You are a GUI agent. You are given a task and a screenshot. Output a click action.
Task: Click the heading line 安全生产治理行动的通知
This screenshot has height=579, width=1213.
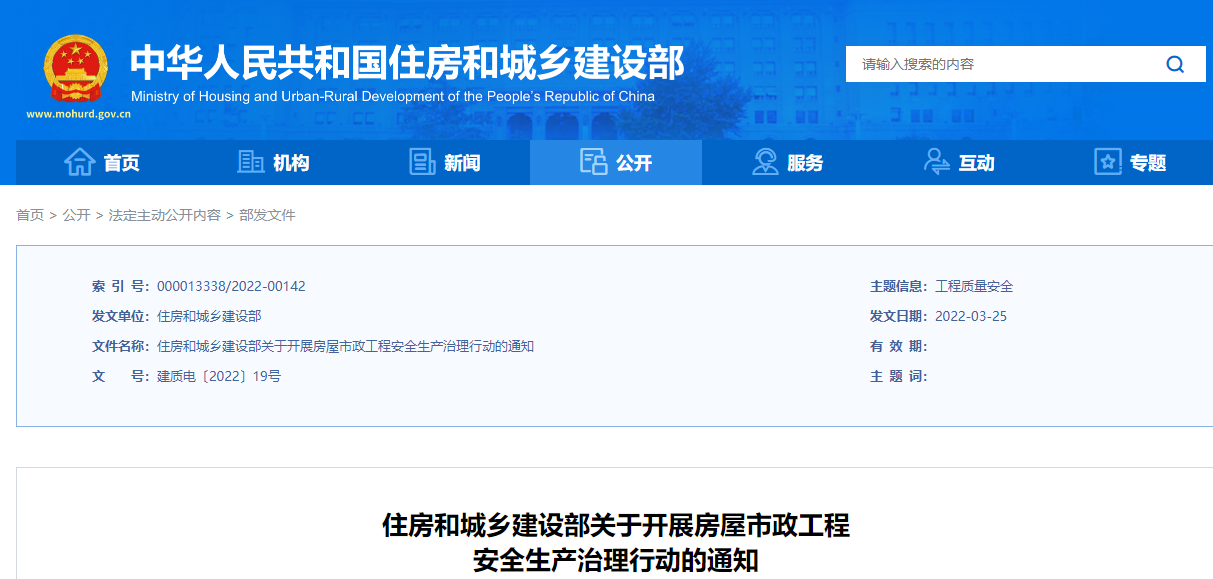tap(616, 560)
